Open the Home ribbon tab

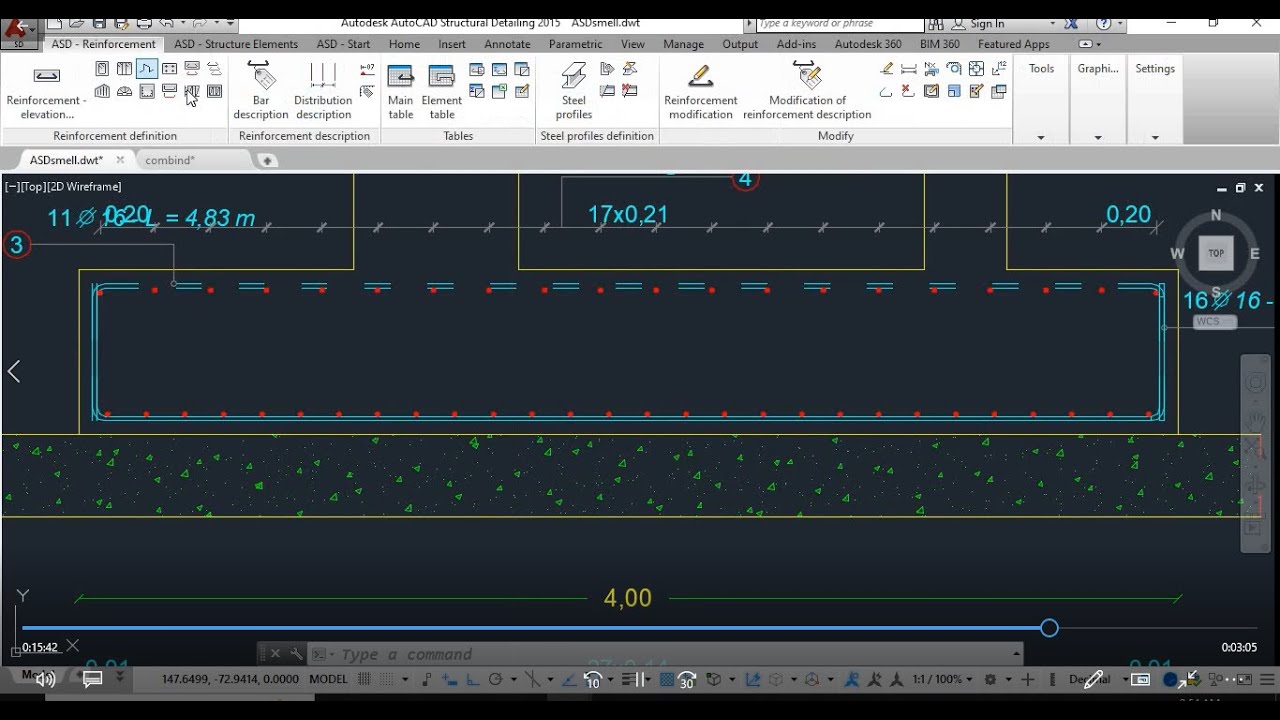pos(404,44)
